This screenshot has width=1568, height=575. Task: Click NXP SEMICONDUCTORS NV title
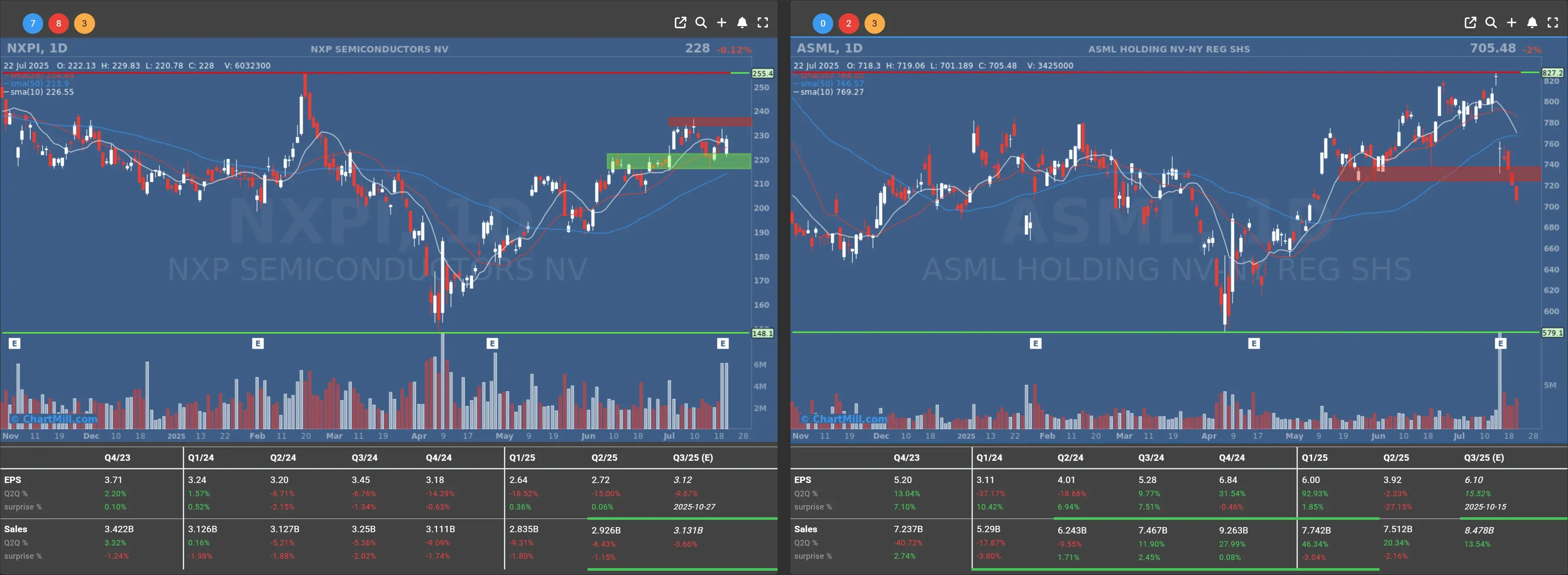click(x=379, y=49)
